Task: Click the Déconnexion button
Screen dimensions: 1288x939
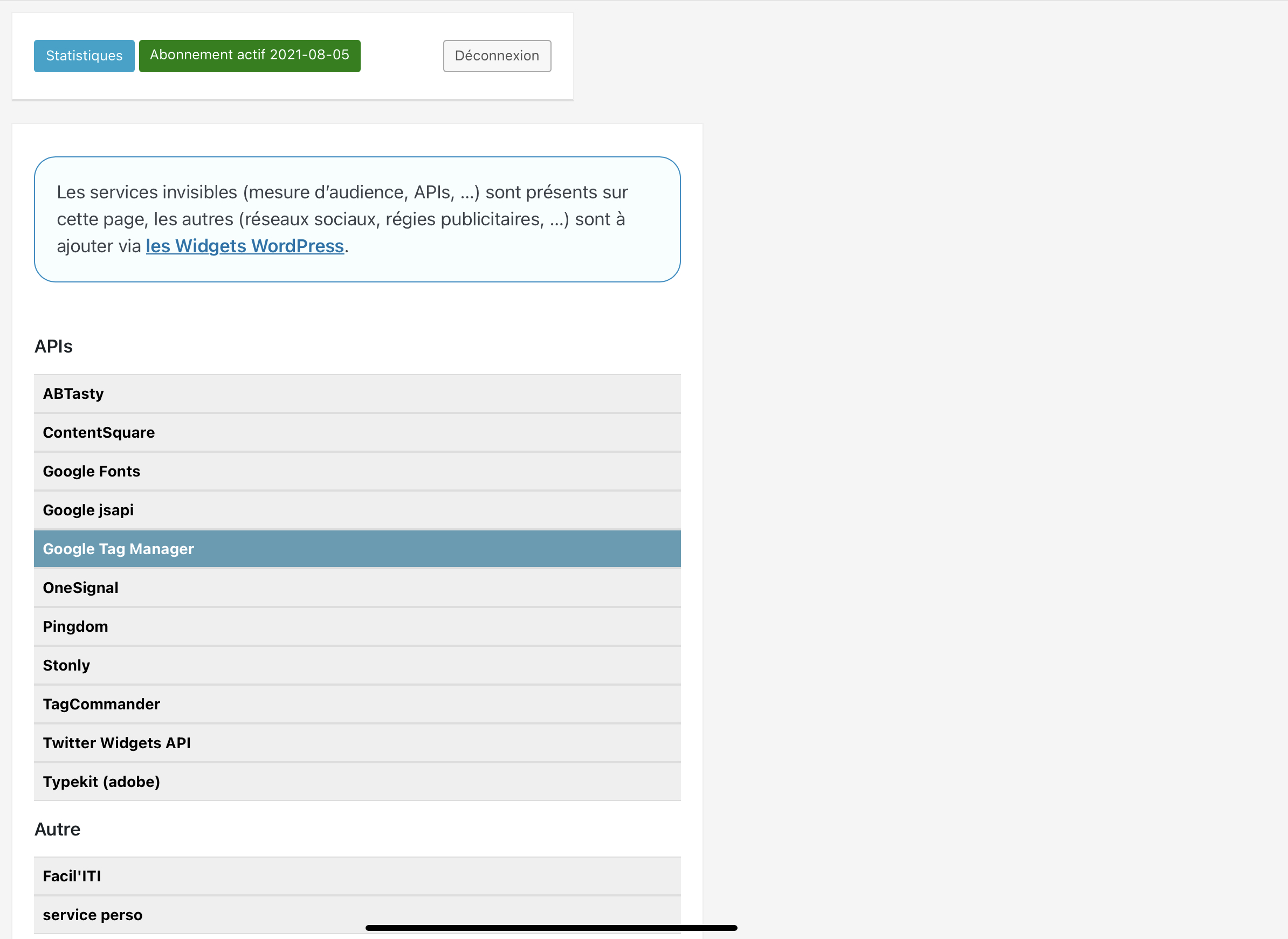Action: point(497,56)
